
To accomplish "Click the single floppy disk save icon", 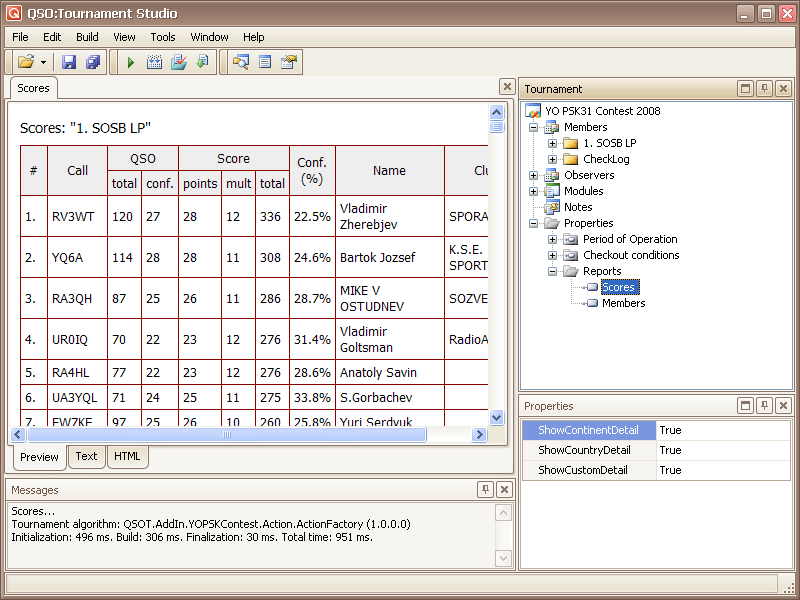I will pos(70,62).
